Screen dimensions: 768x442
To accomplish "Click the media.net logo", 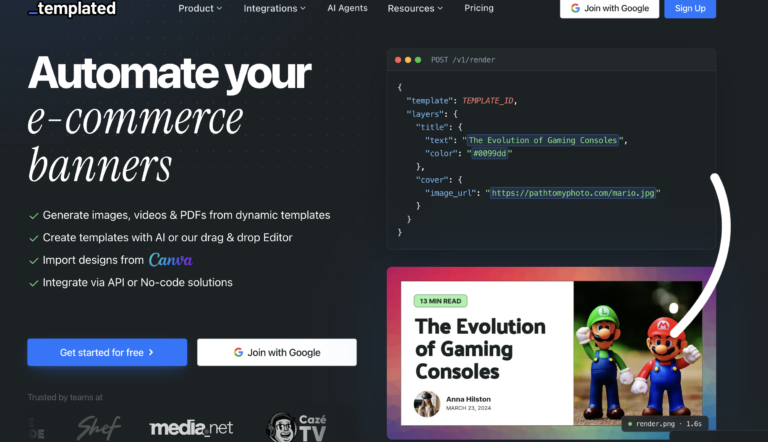I will pyautogui.click(x=191, y=428).
